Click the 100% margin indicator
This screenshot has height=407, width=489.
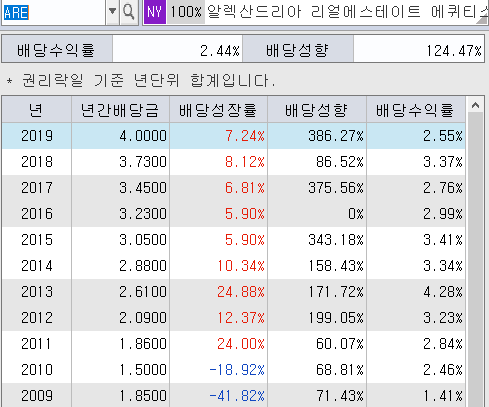pyautogui.click(x=186, y=12)
